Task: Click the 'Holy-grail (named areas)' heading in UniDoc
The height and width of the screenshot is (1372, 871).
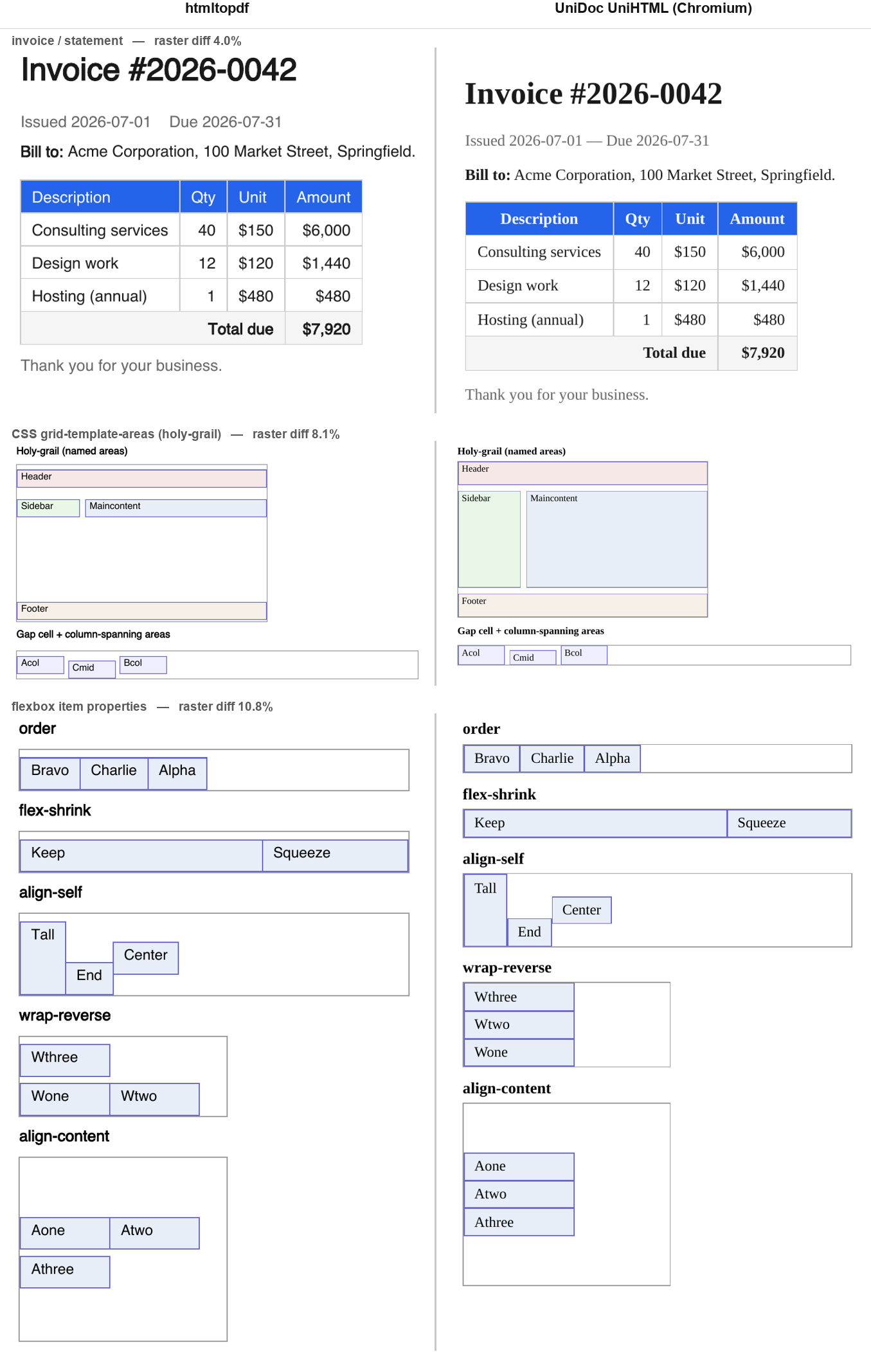Action: coord(511,451)
